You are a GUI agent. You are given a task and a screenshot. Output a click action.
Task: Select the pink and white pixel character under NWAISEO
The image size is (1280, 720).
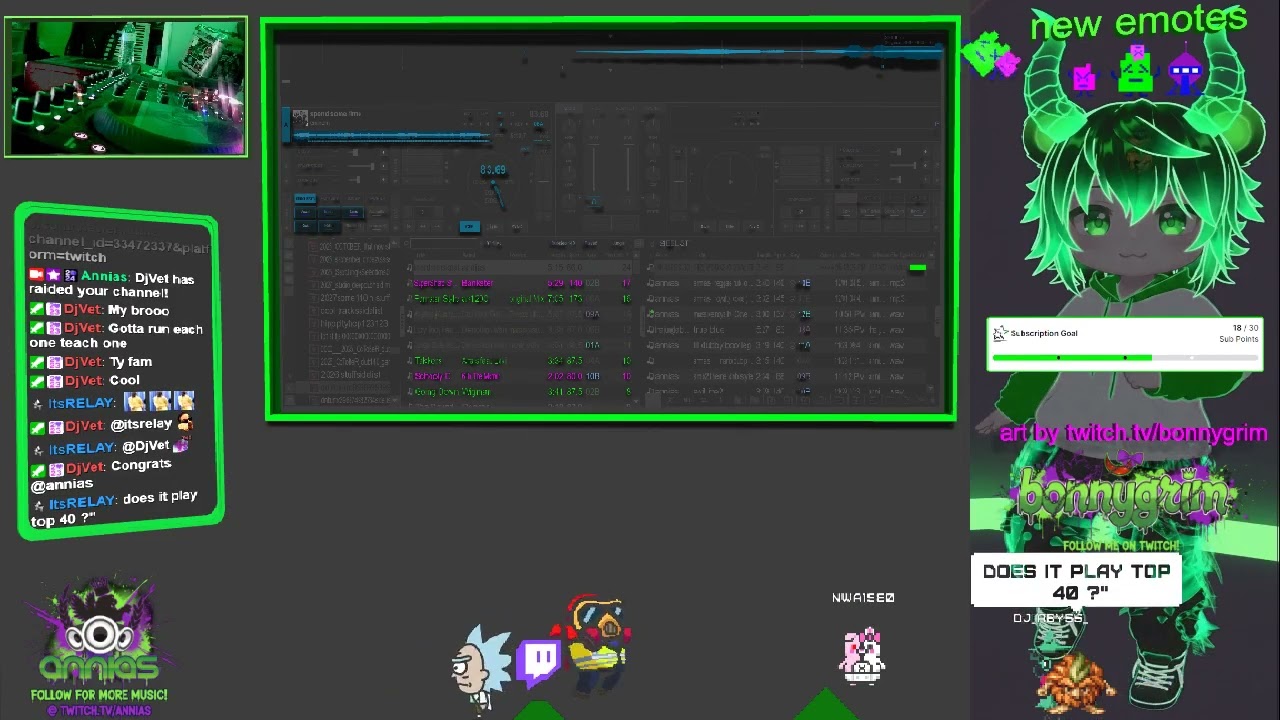[864, 656]
